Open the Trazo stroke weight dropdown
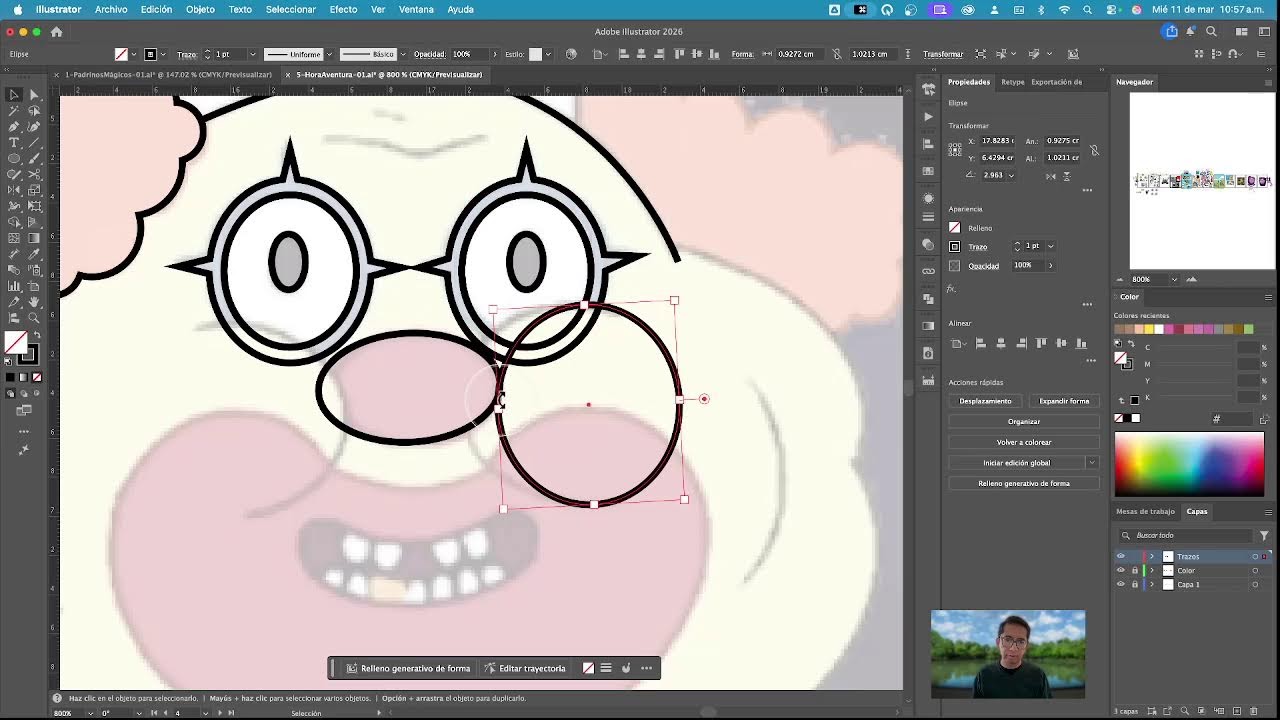1280x720 pixels. click(x=1050, y=246)
